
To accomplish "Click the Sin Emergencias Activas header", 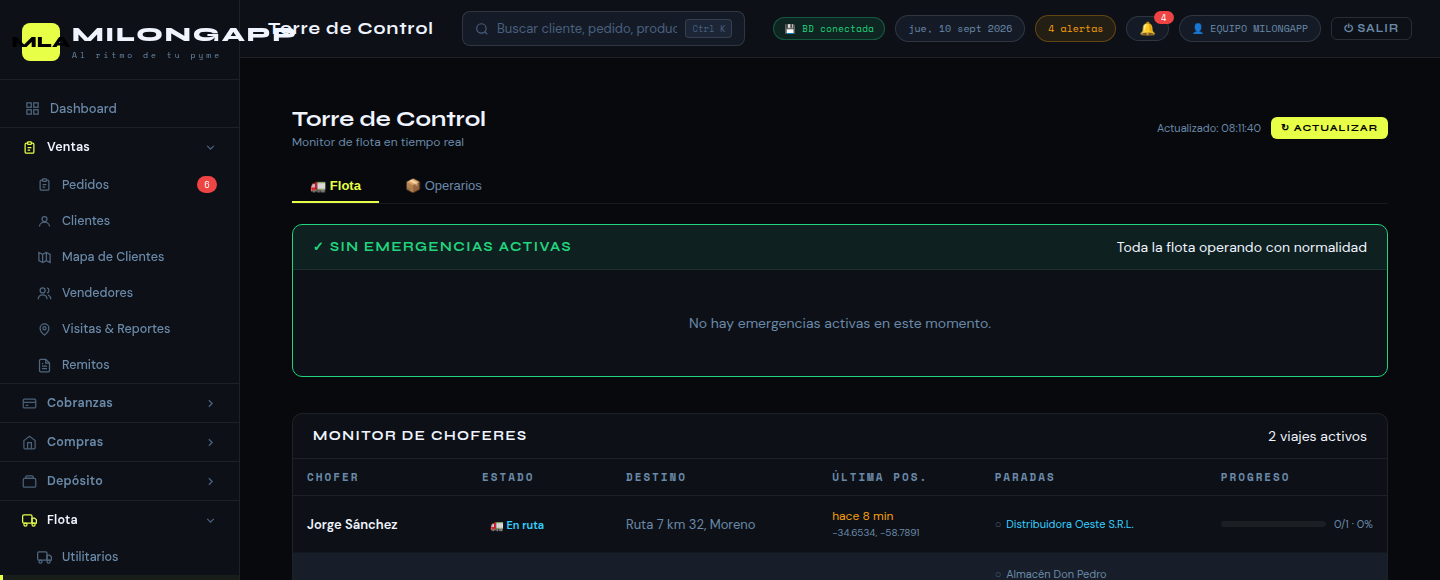I will tap(442, 247).
